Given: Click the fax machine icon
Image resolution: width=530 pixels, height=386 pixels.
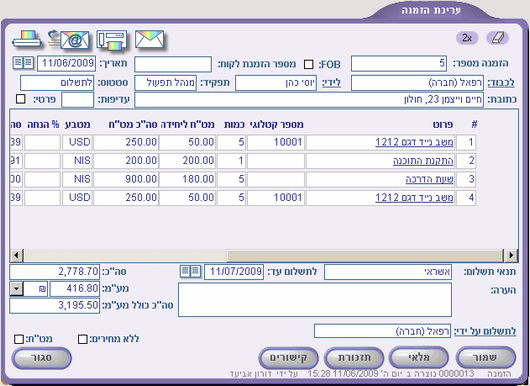Looking at the screenshot, I should pyautogui.click(x=112, y=40).
